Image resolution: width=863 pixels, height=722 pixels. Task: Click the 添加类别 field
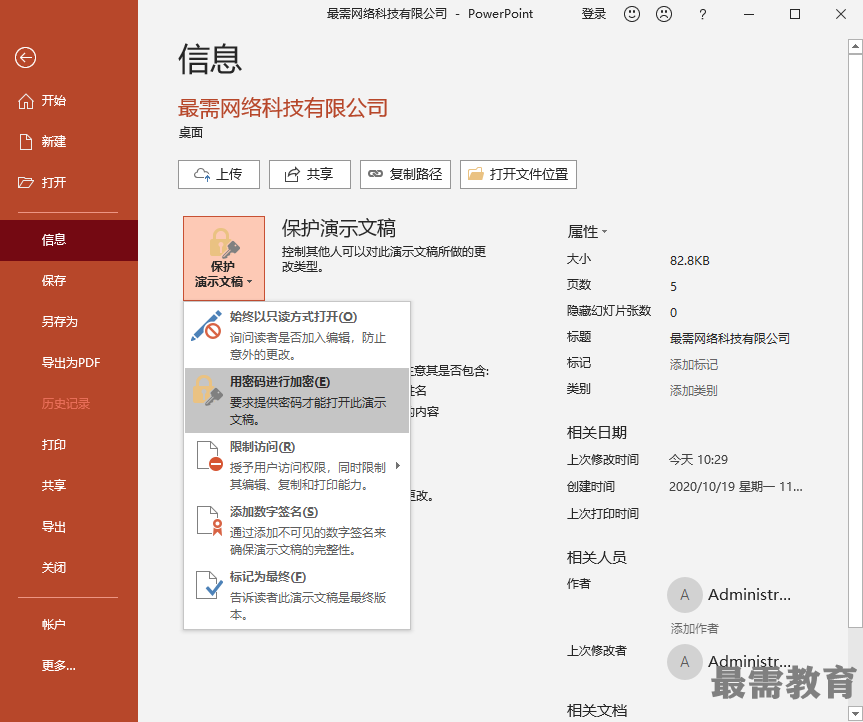tap(693, 391)
